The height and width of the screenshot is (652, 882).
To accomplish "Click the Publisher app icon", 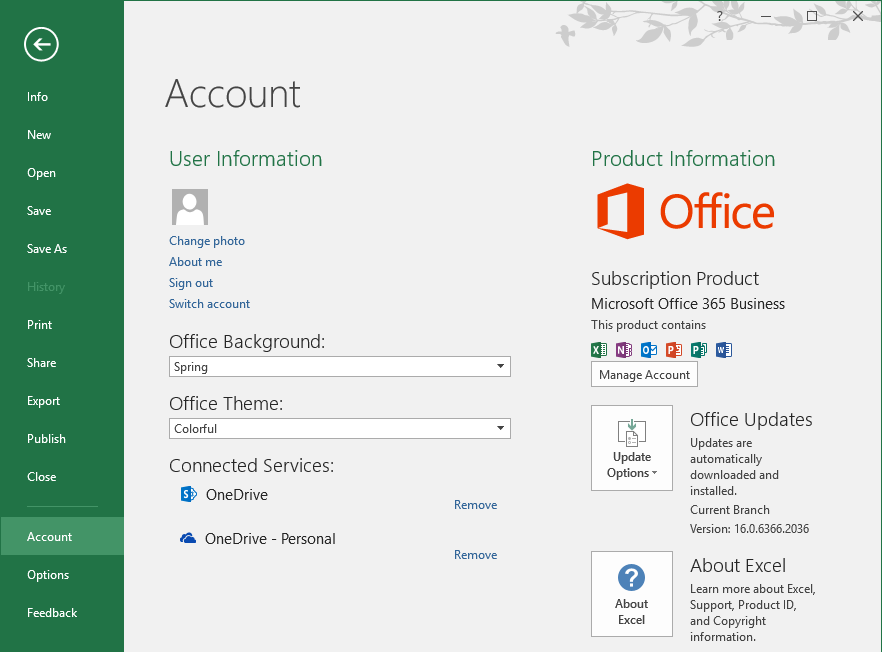I will point(699,350).
